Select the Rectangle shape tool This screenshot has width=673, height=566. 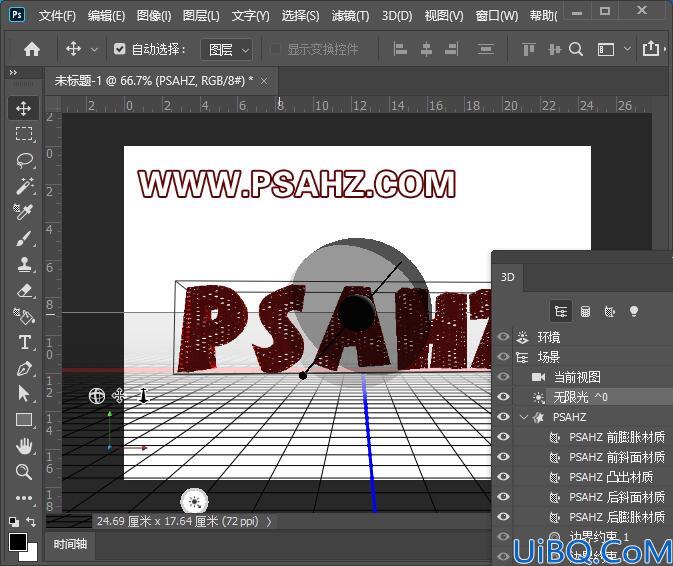[x=24, y=420]
